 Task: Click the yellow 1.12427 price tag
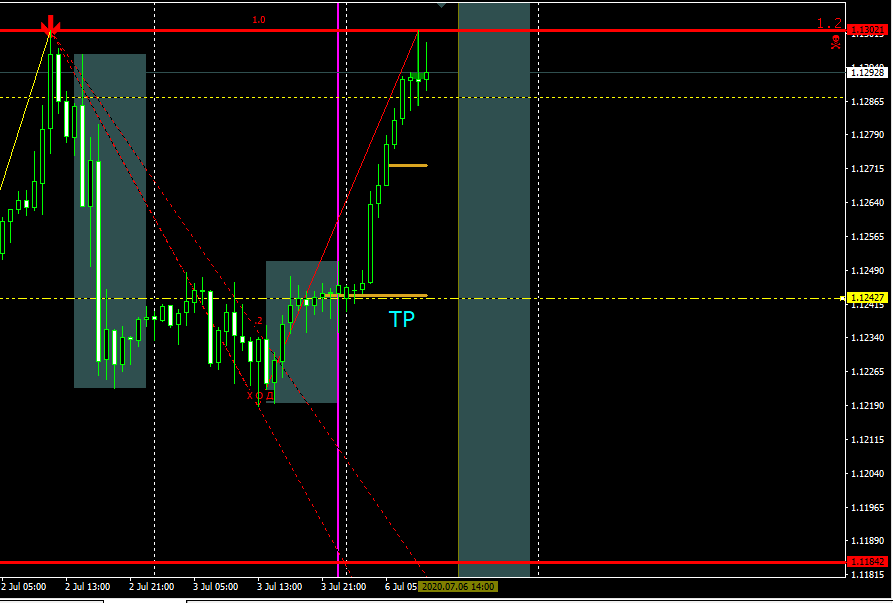click(867, 298)
